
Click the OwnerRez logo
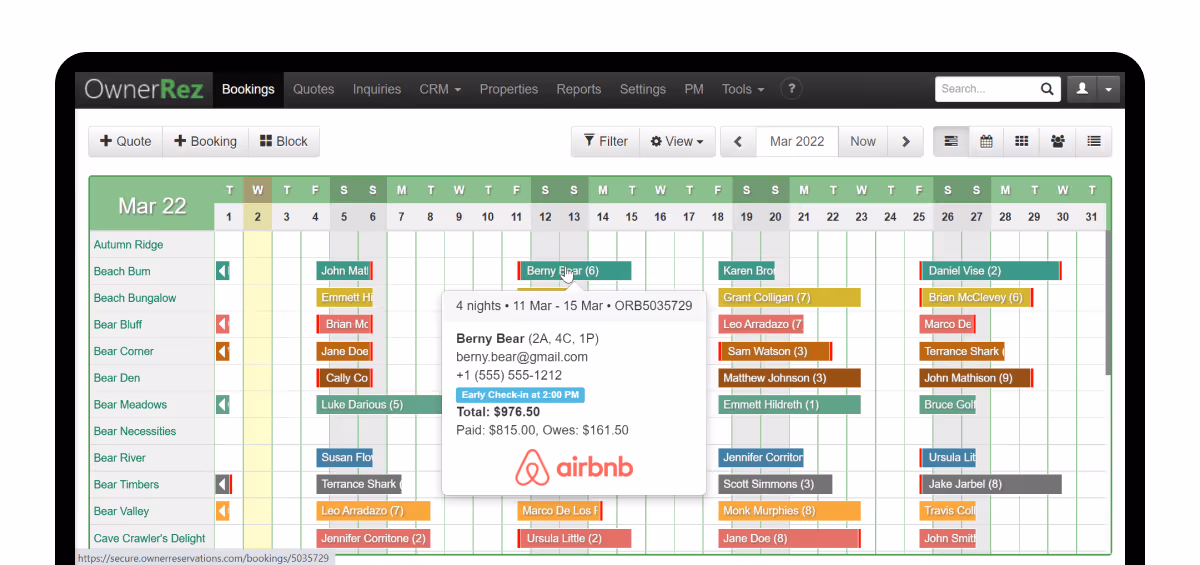point(144,89)
